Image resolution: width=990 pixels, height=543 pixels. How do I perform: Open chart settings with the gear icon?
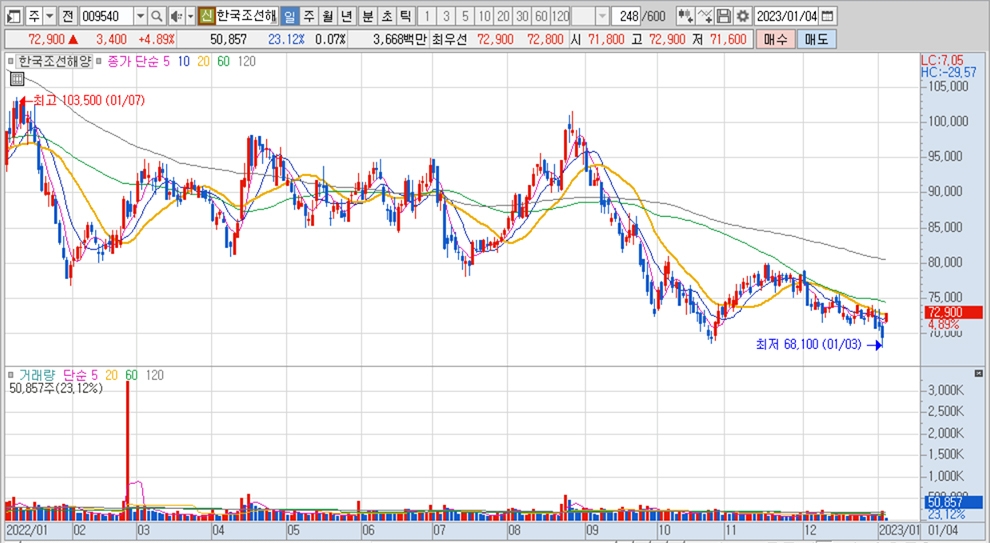click(743, 16)
